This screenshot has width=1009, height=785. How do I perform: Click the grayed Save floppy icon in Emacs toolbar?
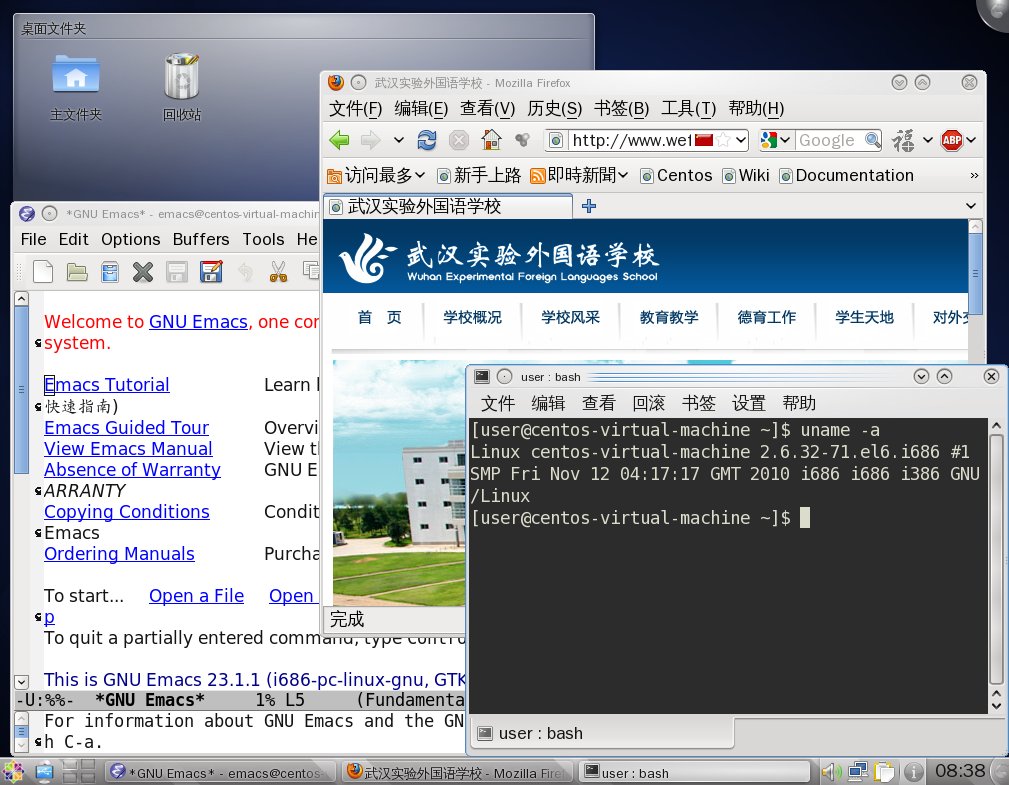point(177,272)
